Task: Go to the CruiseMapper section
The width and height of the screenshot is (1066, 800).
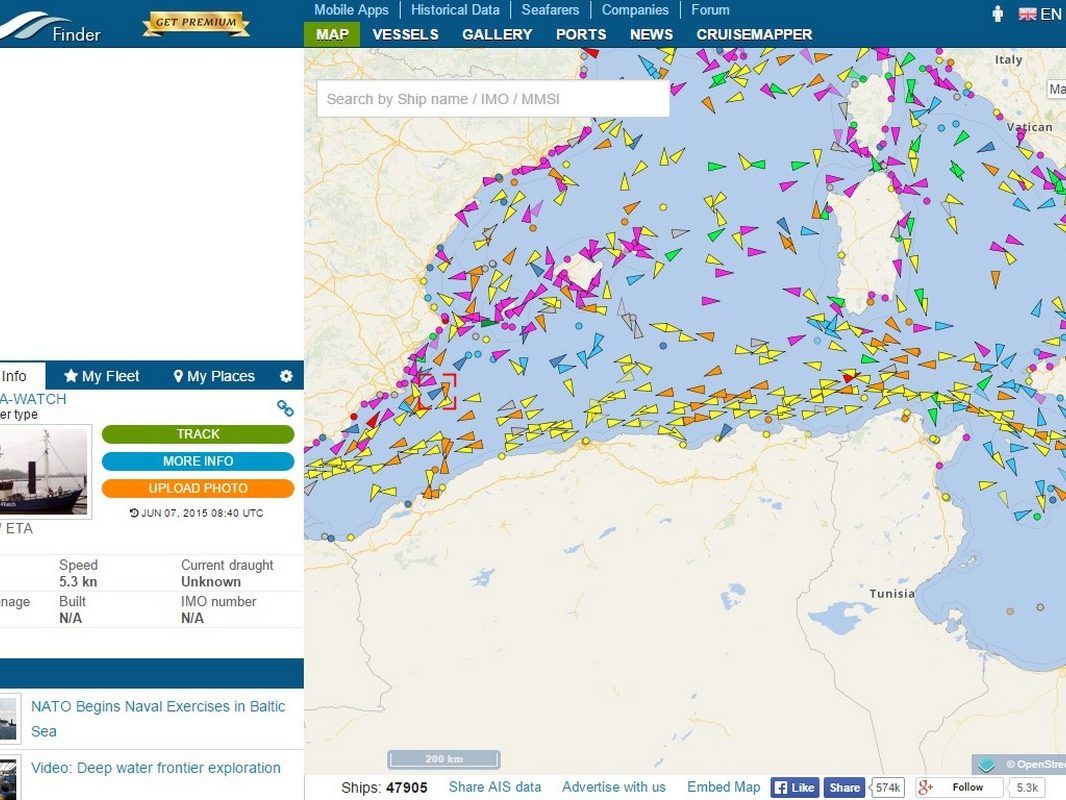Action: (754, 34)
